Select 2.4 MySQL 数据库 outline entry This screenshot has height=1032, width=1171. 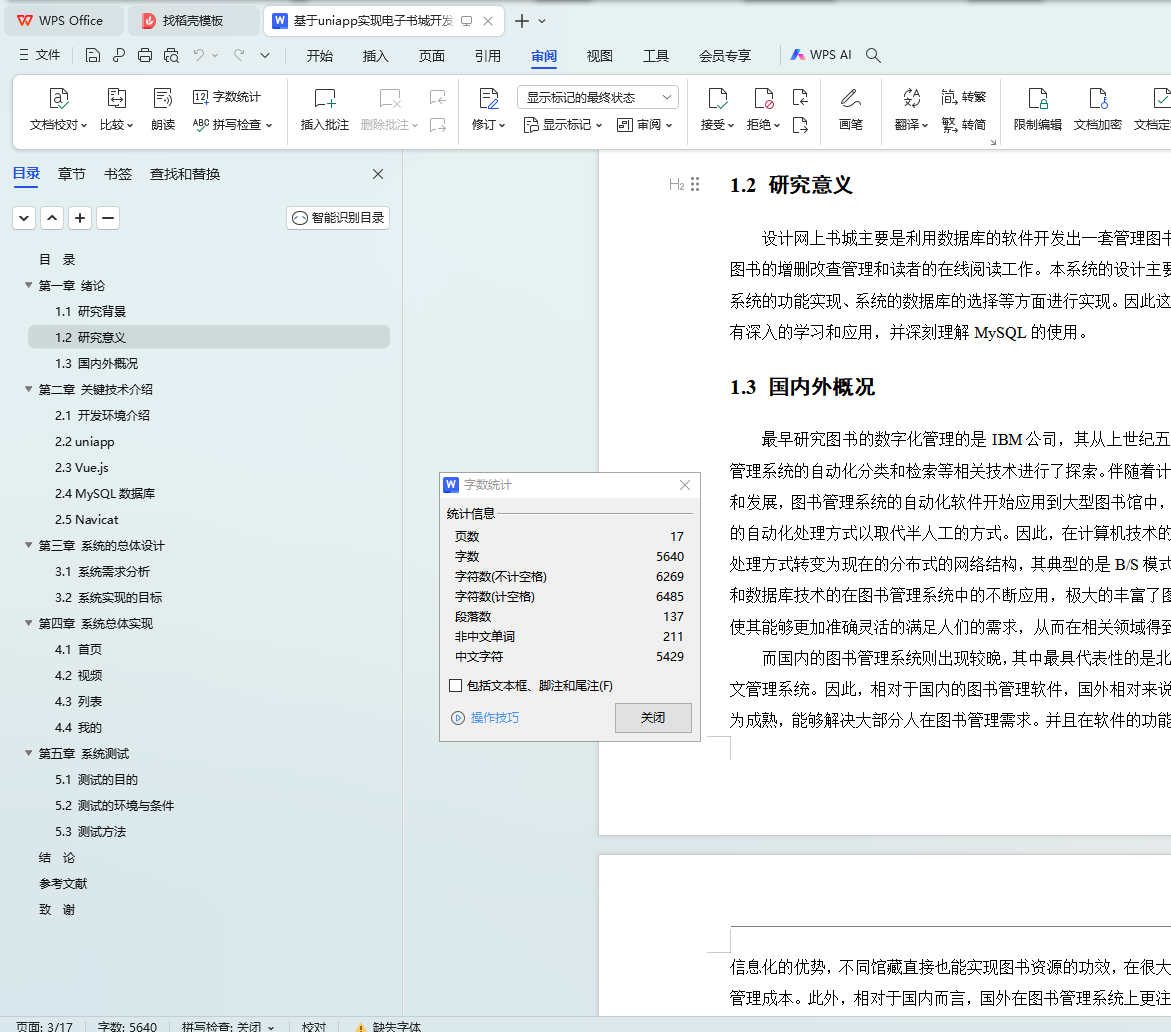click(x=105, y=494)
